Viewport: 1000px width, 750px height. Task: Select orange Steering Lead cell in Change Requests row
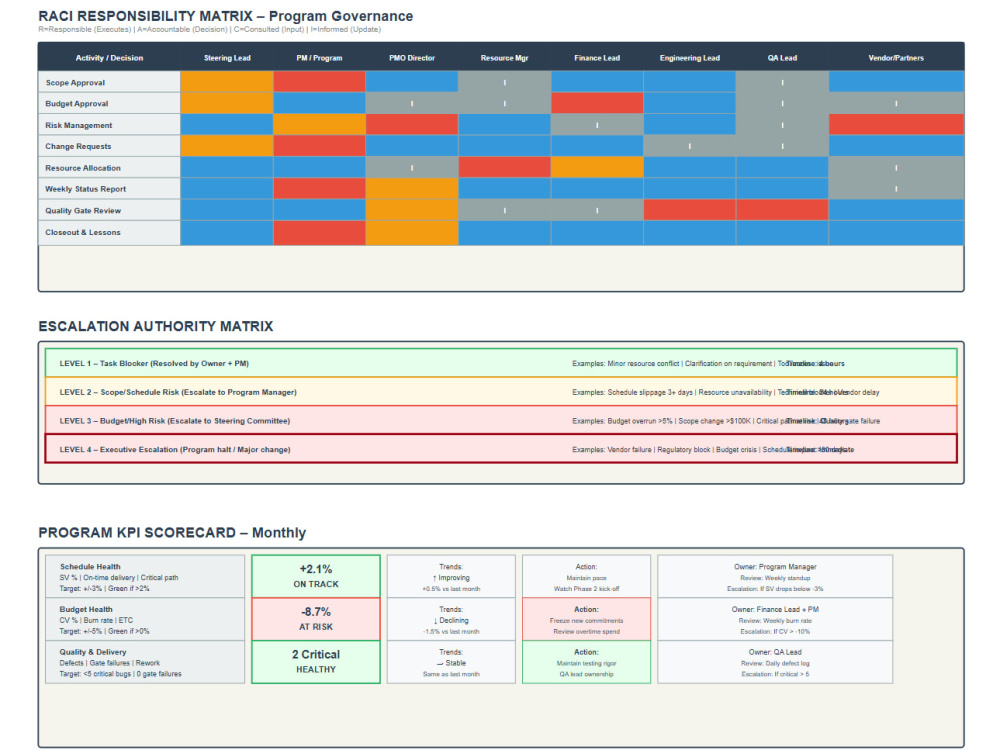coord(227,146)
